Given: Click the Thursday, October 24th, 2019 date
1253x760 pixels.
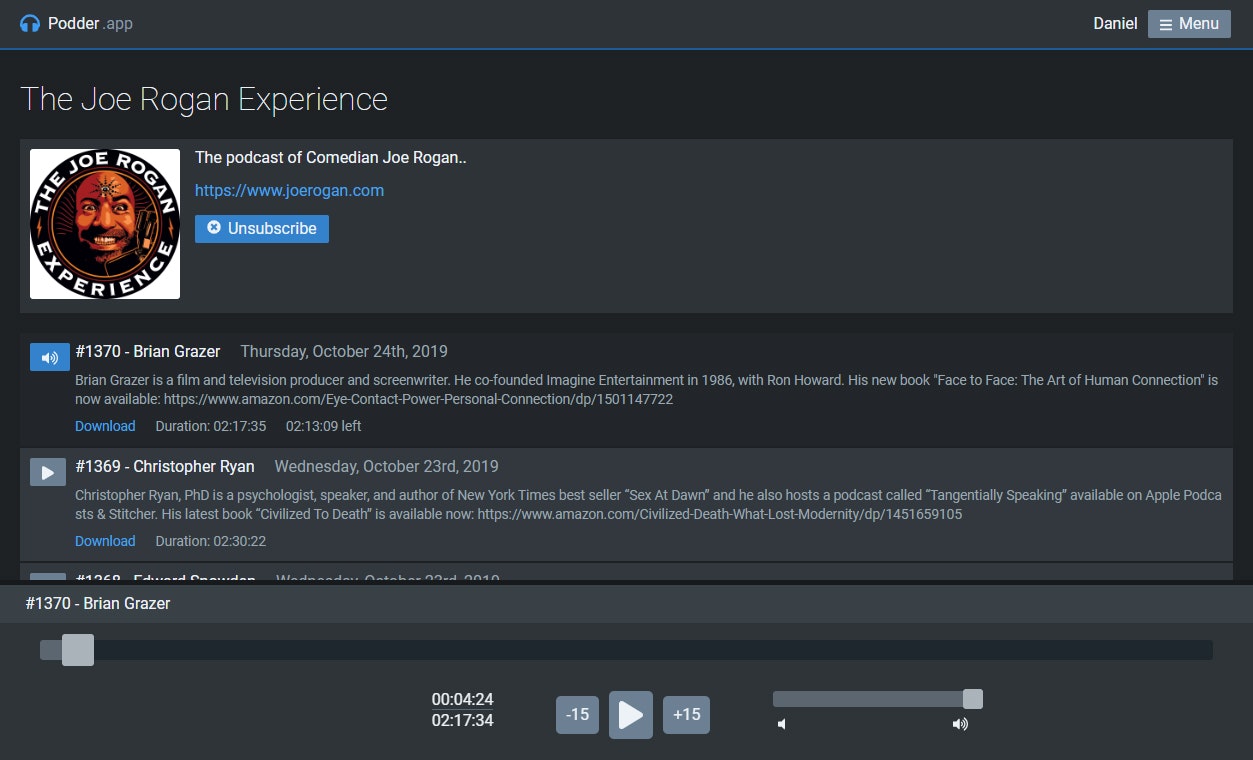Looking at the screenshot, I should pos(344,352).
